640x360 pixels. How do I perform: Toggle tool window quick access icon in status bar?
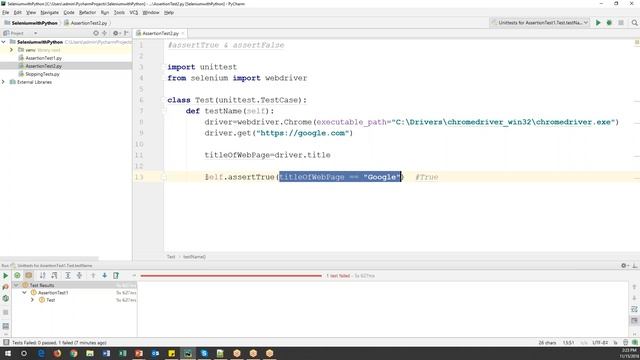coord(6,342)
